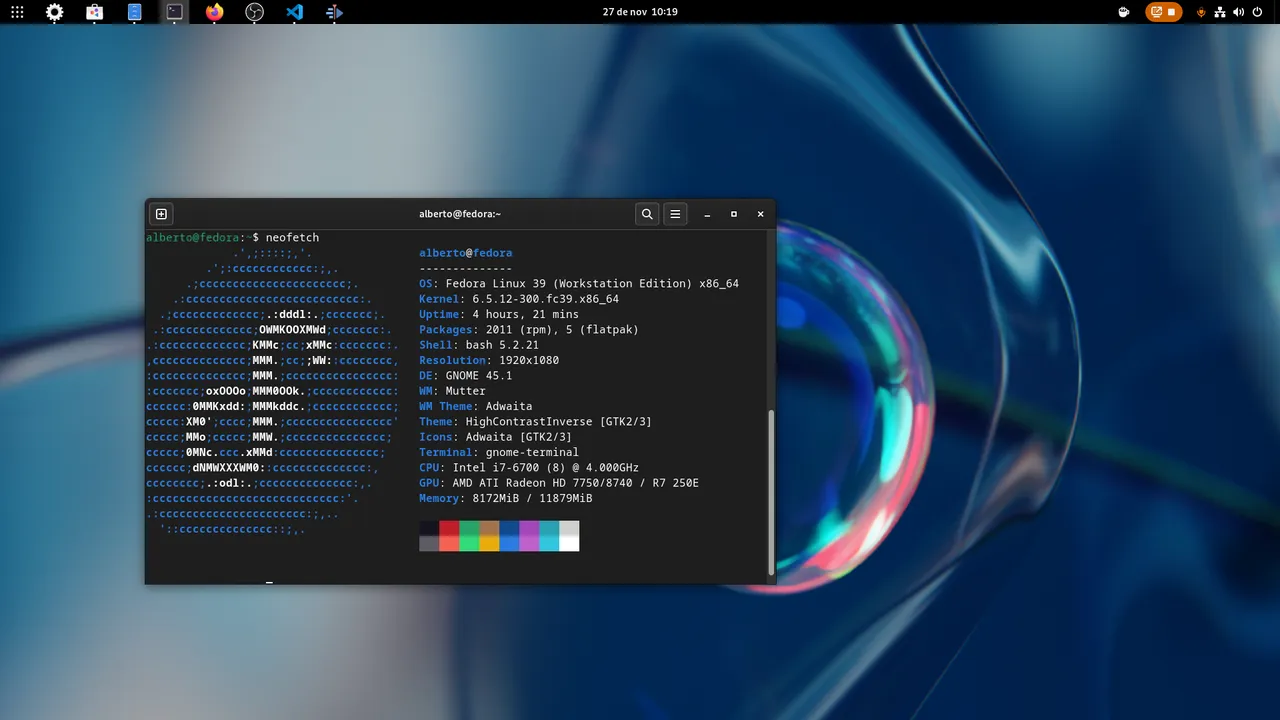Click the Packages line showing 2011 (rpm)

(x=529, y=330)
